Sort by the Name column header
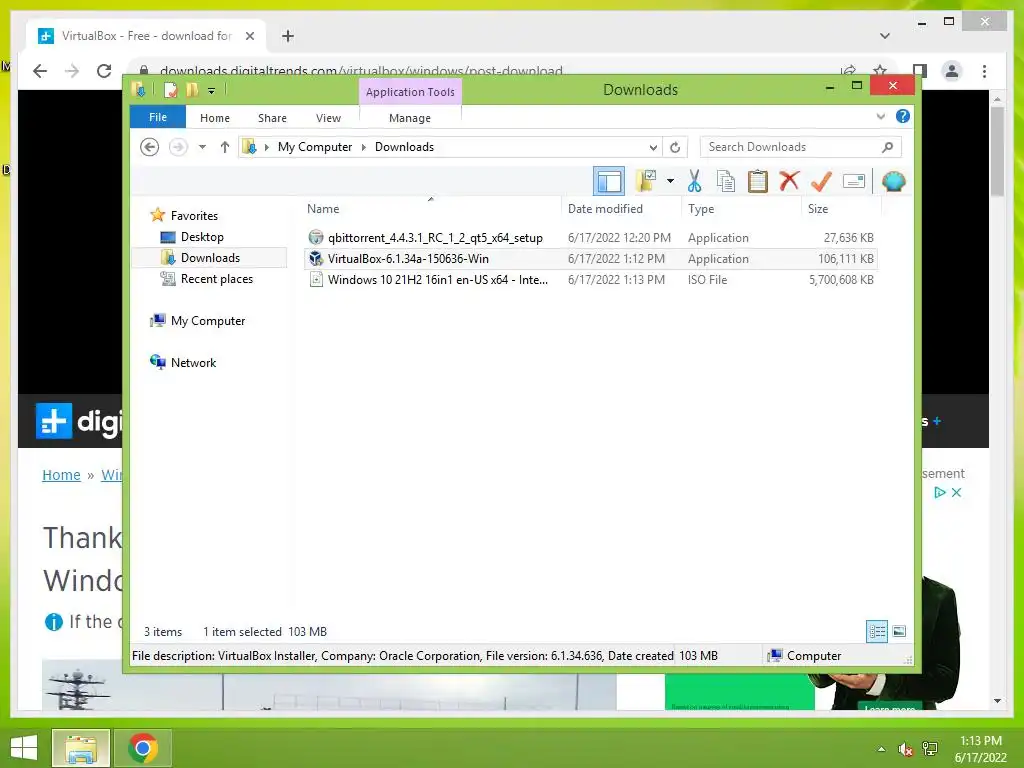Image resolution: width=1024 pixels, height=768 pixels. coord(323,209)
